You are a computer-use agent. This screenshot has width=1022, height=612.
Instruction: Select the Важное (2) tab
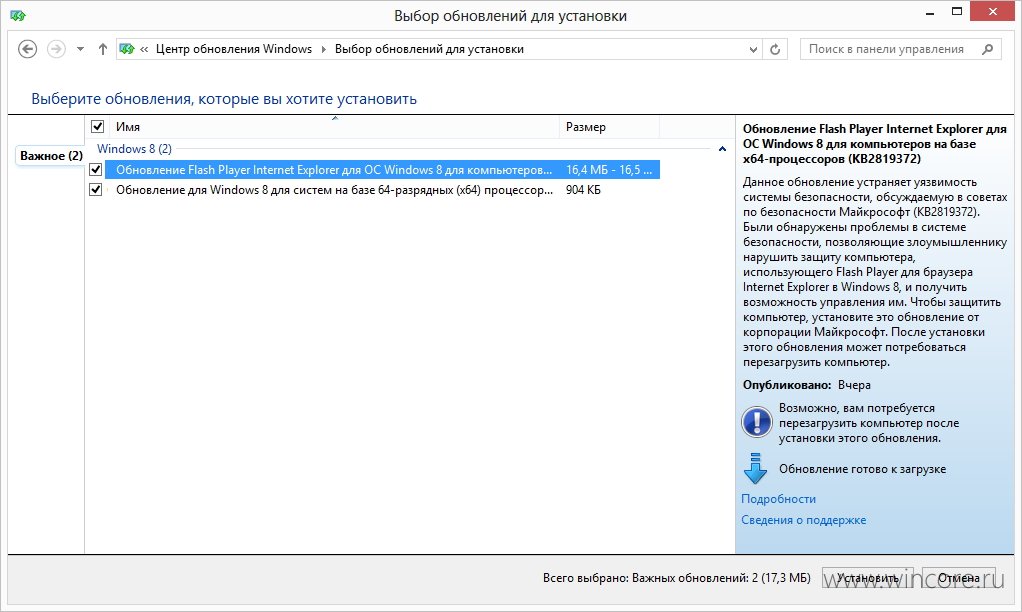tap(51, 156)
